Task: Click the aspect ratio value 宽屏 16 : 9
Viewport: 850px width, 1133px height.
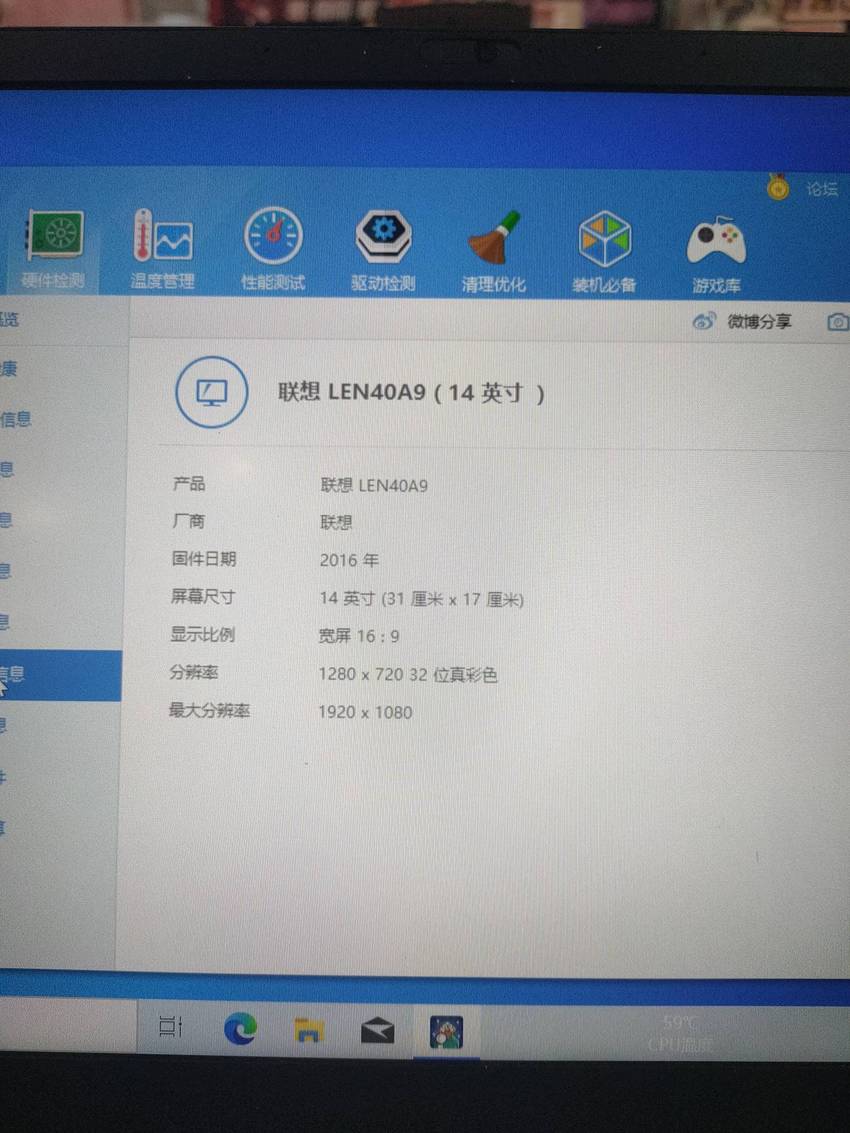Action: [359, 636]
